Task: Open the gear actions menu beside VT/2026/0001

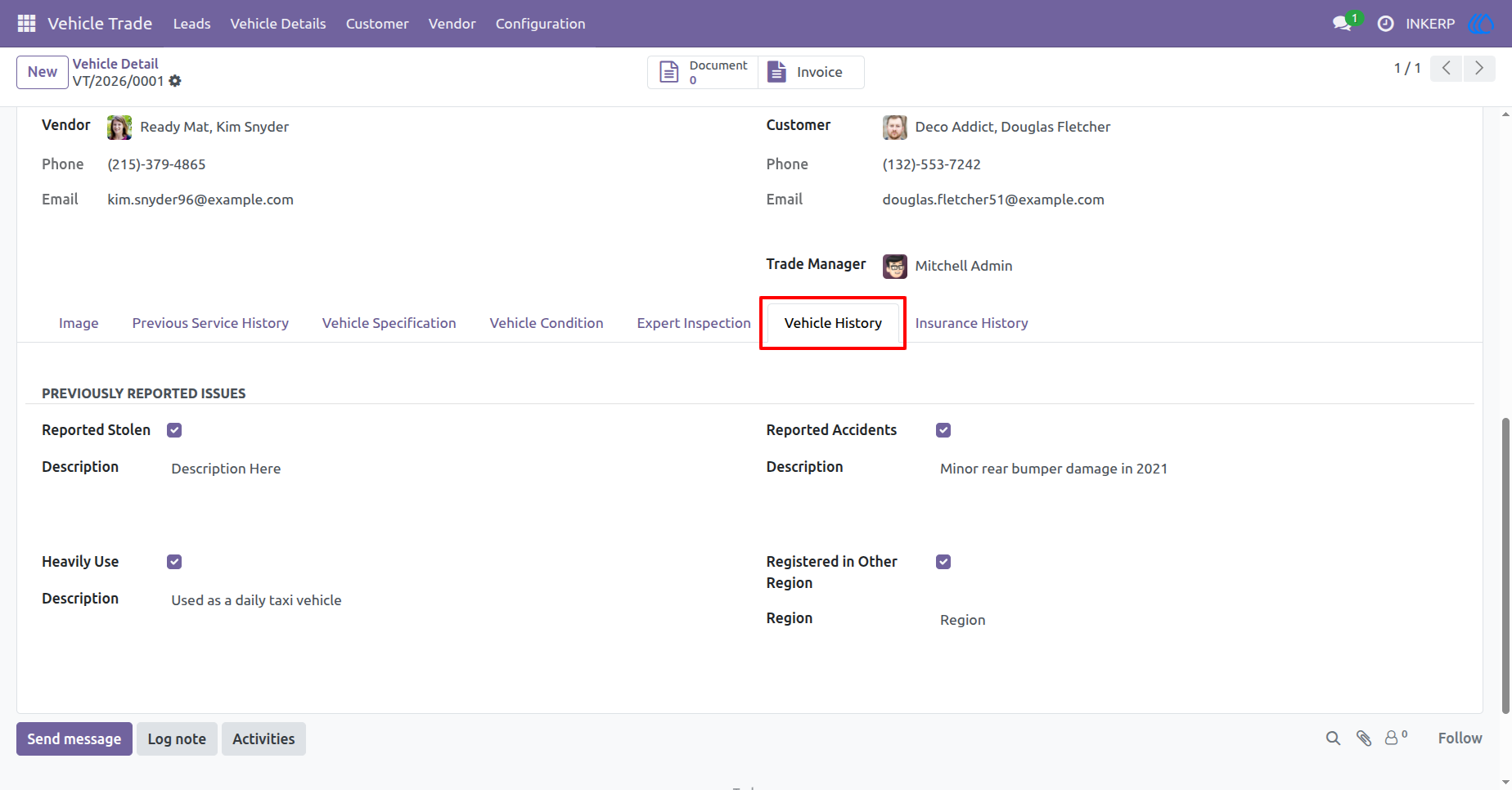Action: click(x=175, y=81)
